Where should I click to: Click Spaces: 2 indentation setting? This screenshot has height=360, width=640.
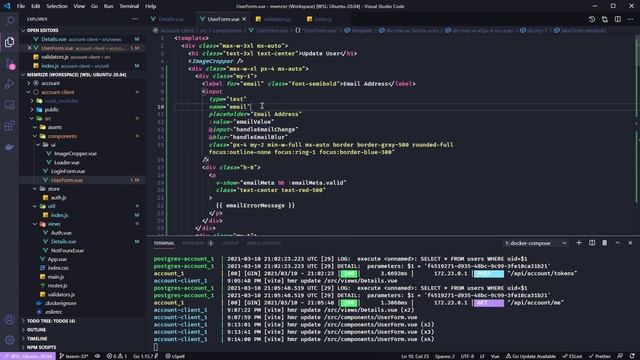(445, 356)
